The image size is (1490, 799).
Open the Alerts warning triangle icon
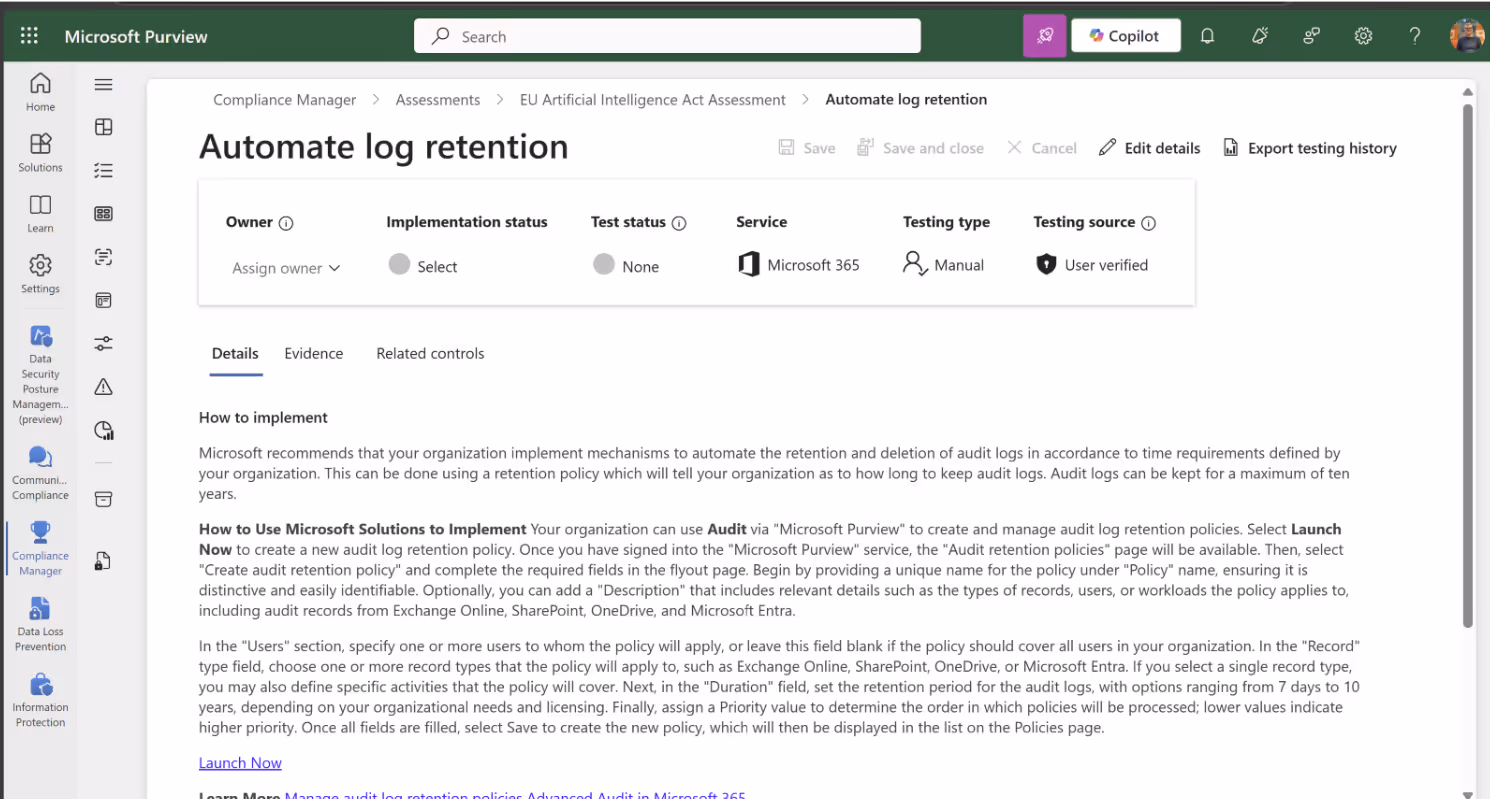click(103, 387)
